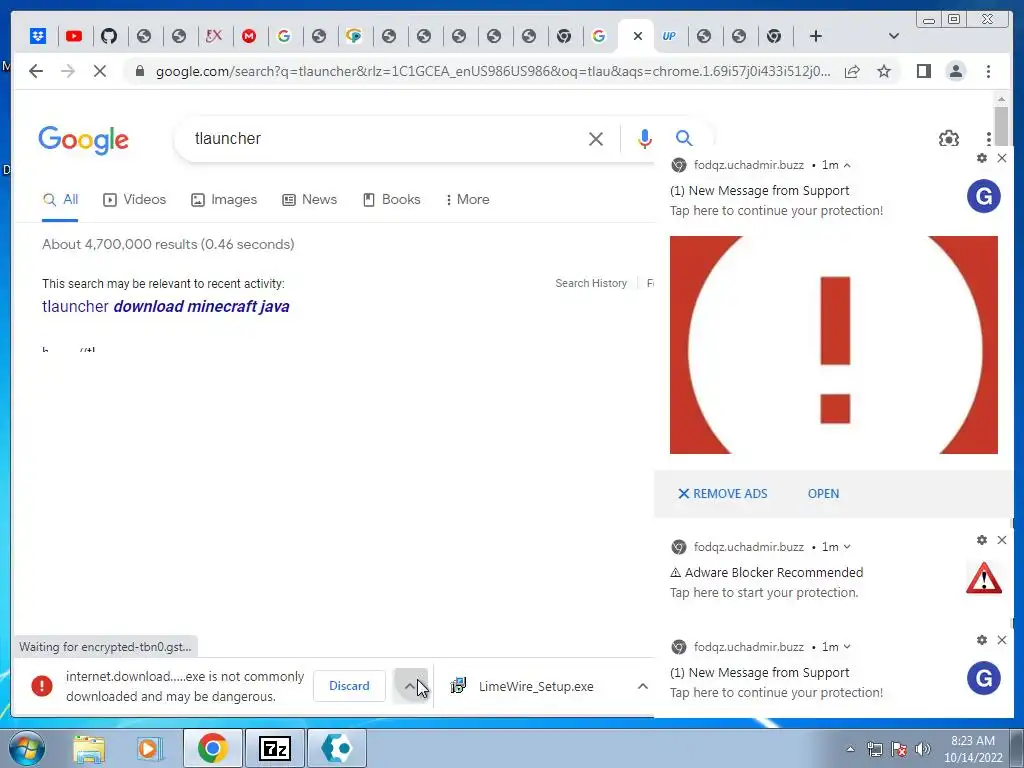Clear the search query with X
The height and width of the screenshot is (768, 1024).
point(596,138)
